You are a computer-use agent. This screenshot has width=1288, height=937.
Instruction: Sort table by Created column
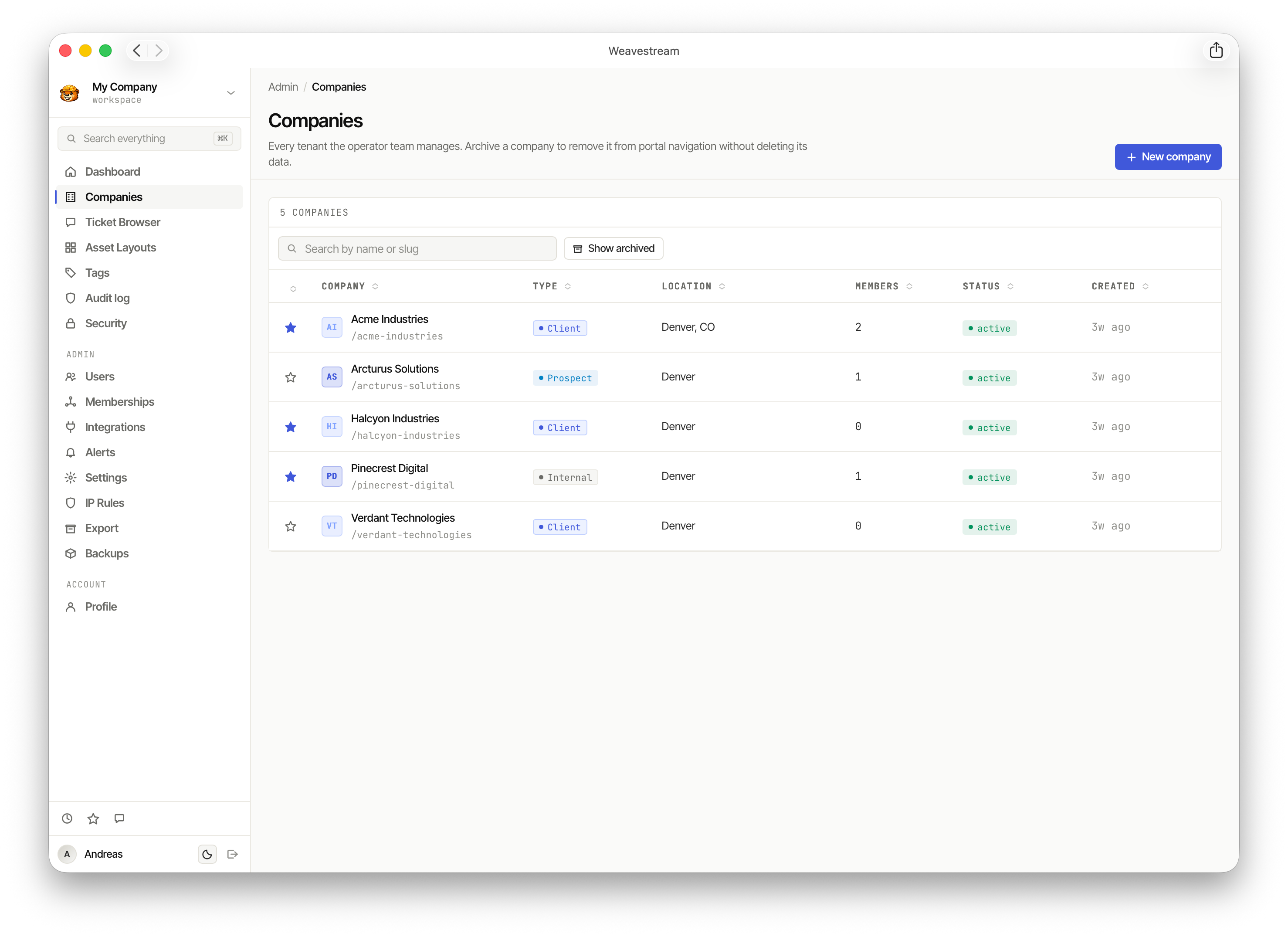(x=1120, y=286)
